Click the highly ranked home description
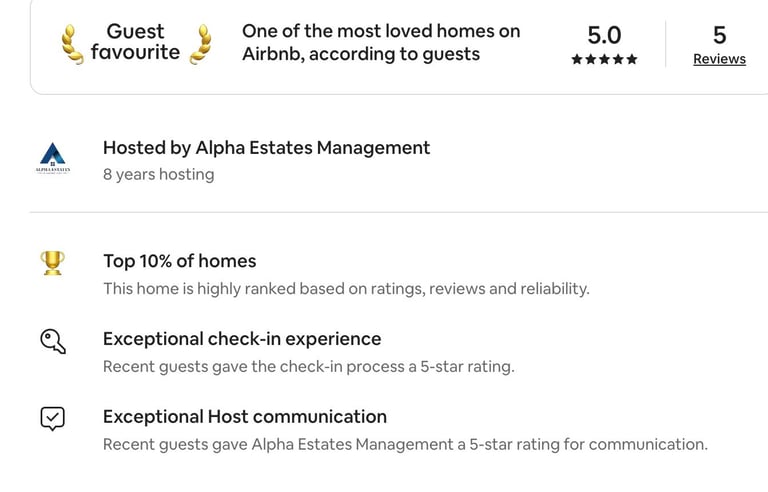The height and width of the screenshot is (492, 768). (346, 289)
